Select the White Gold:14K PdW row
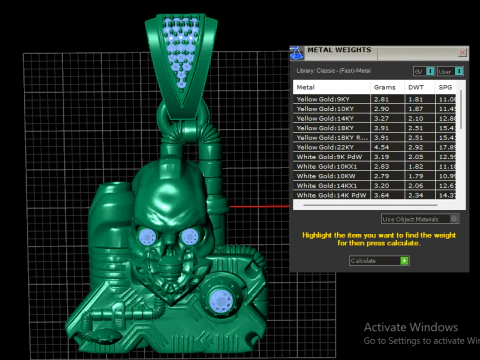The width and height of the screenshot is (480, 360). [375, 195]
